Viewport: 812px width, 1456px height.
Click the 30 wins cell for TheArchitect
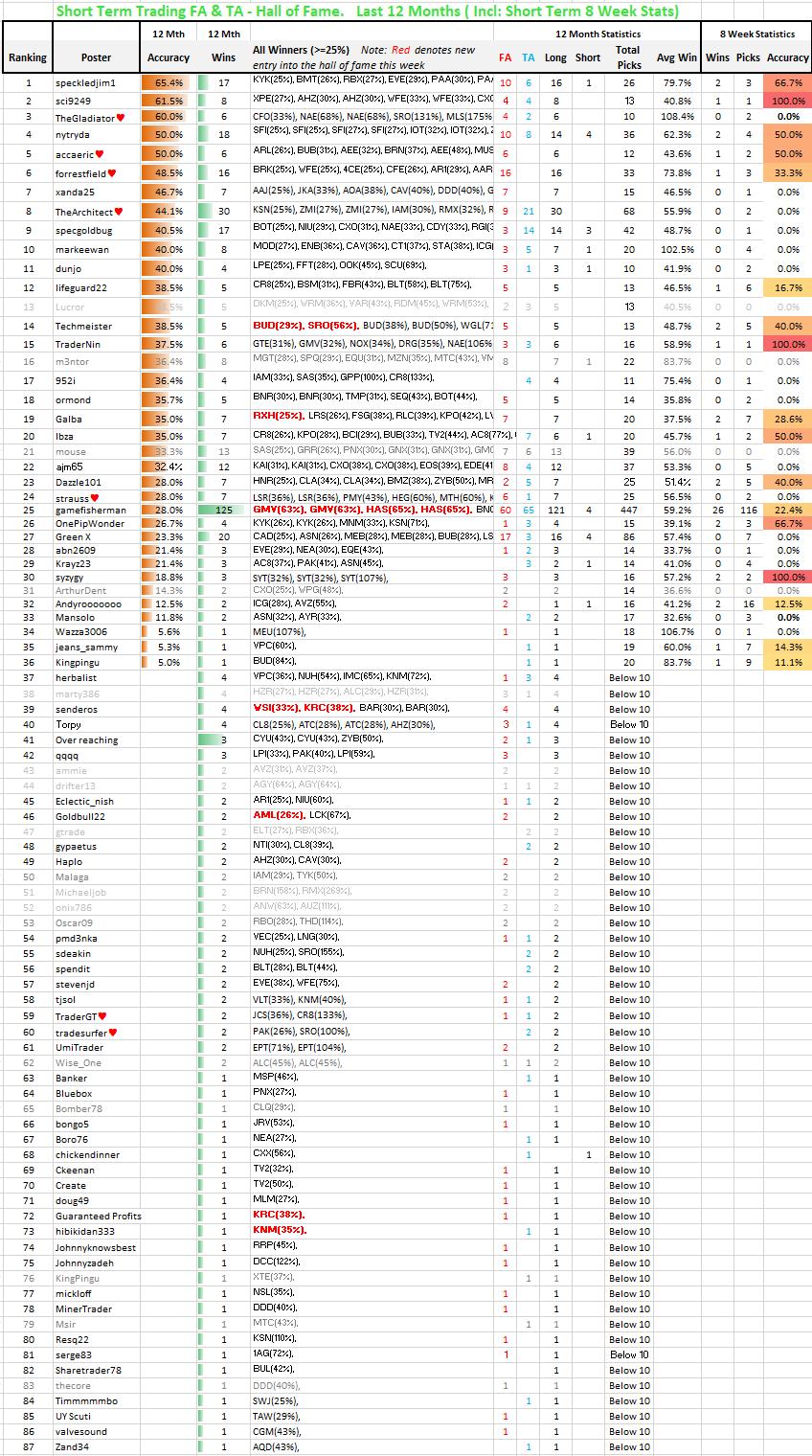pyautogui.click(x=224, y=212)
